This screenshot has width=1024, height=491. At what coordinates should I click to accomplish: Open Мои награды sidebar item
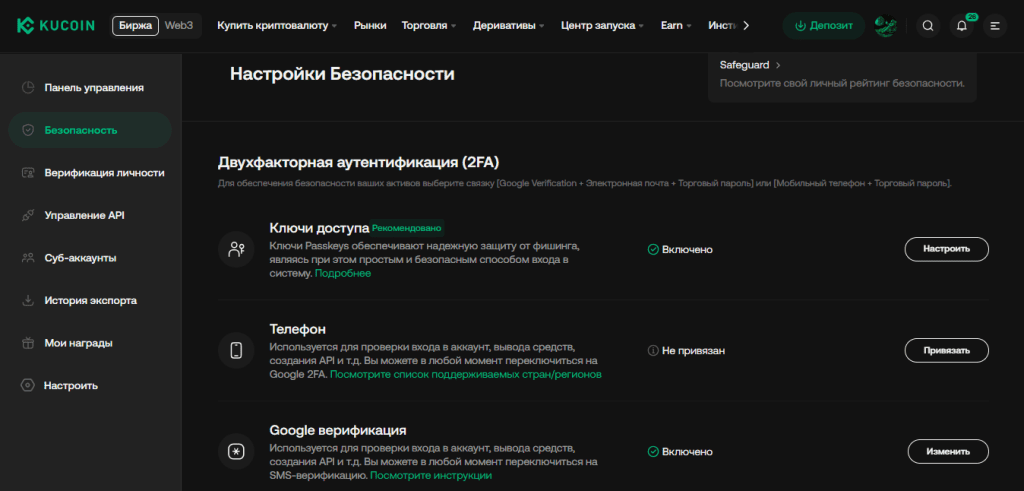(x=90, y=343)
